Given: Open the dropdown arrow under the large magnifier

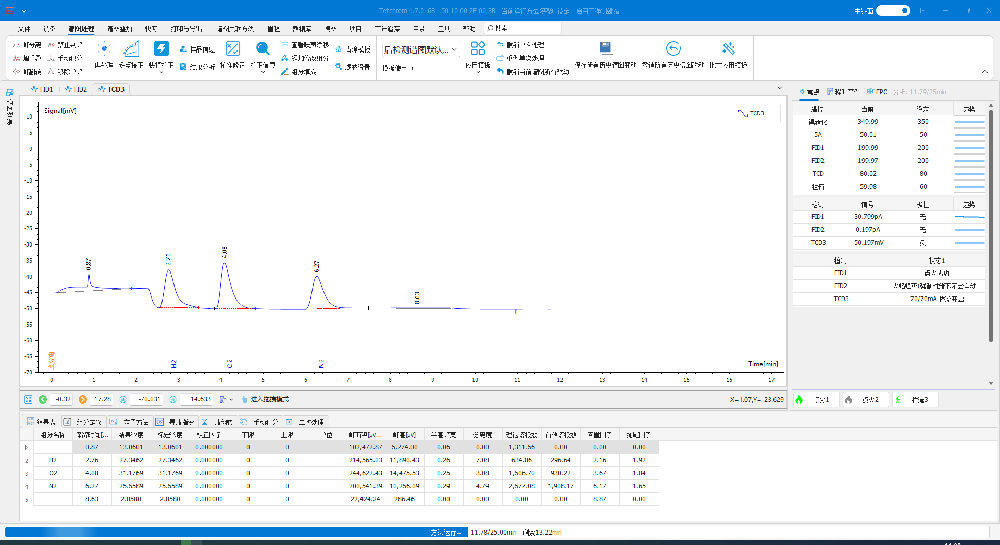Looking at the screenshot, I should coord(262,72).
